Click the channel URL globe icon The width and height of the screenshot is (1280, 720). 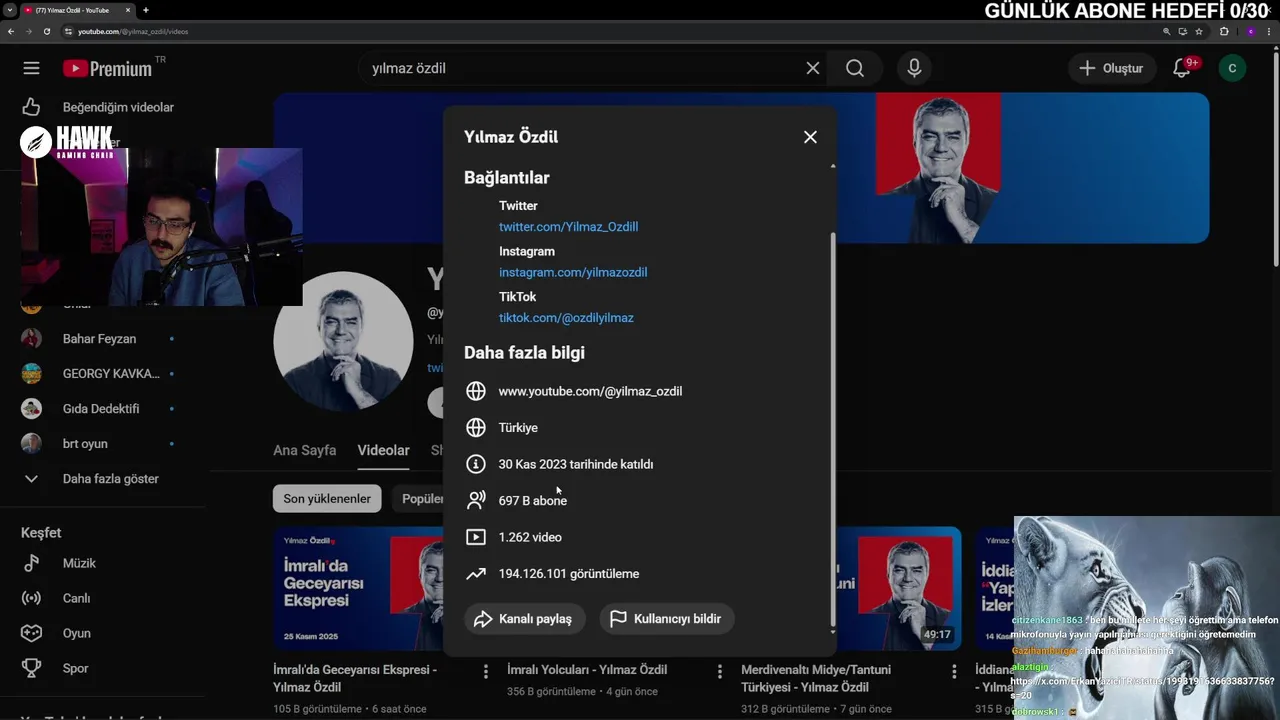[476, 391]
